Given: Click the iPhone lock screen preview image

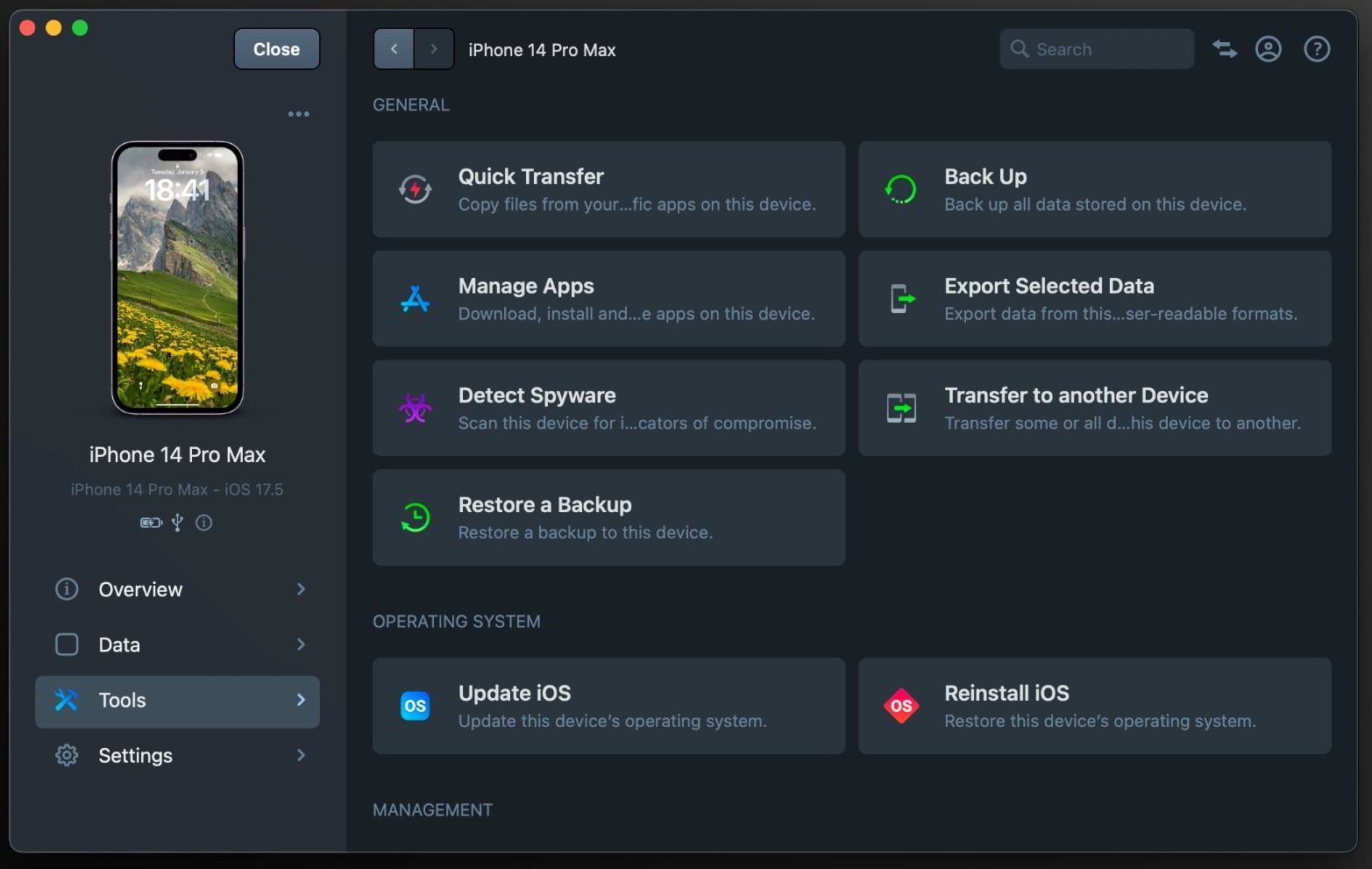Looking at the screenshot, I should click(177, 277).
